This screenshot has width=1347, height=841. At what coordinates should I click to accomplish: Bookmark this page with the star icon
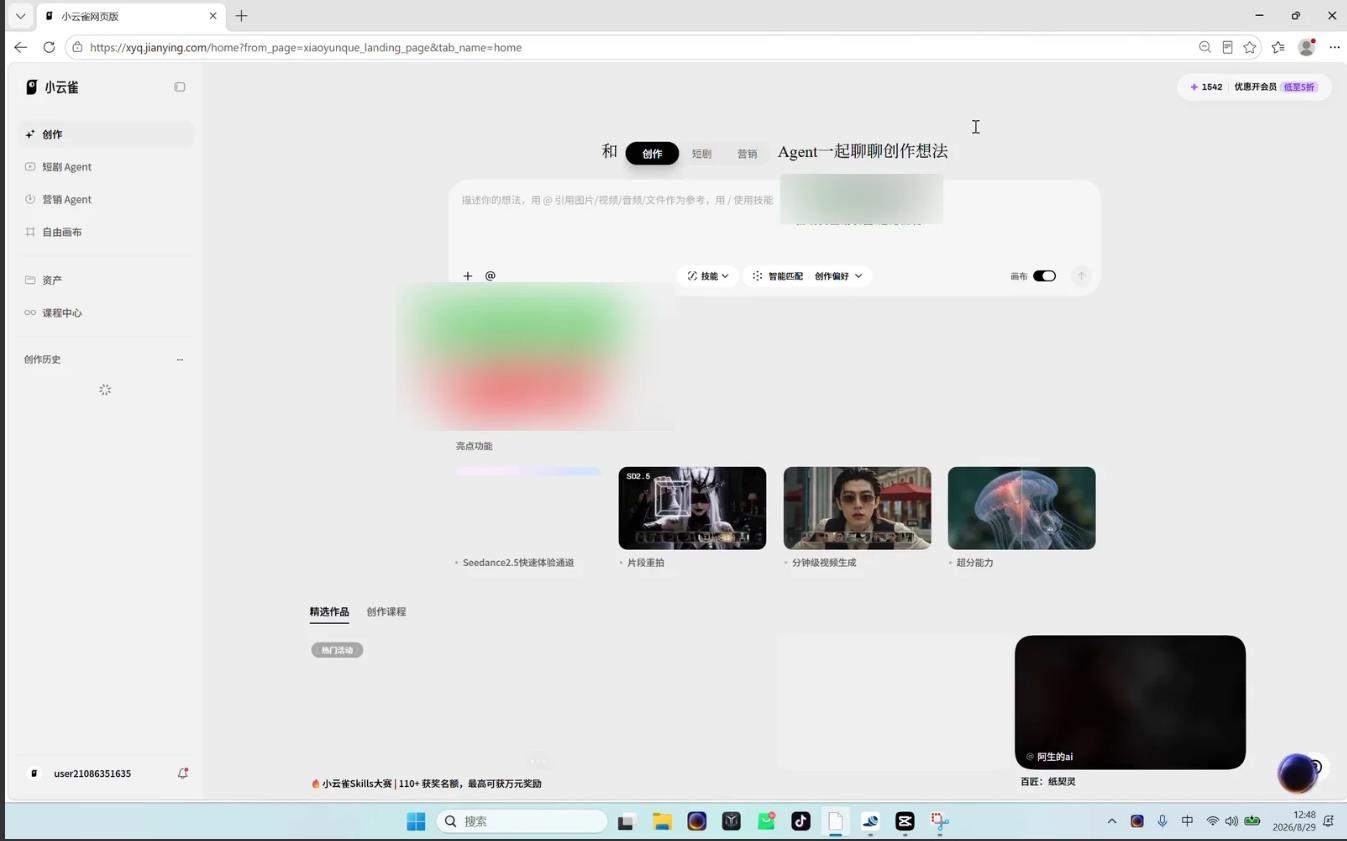tap(1250, 47)
